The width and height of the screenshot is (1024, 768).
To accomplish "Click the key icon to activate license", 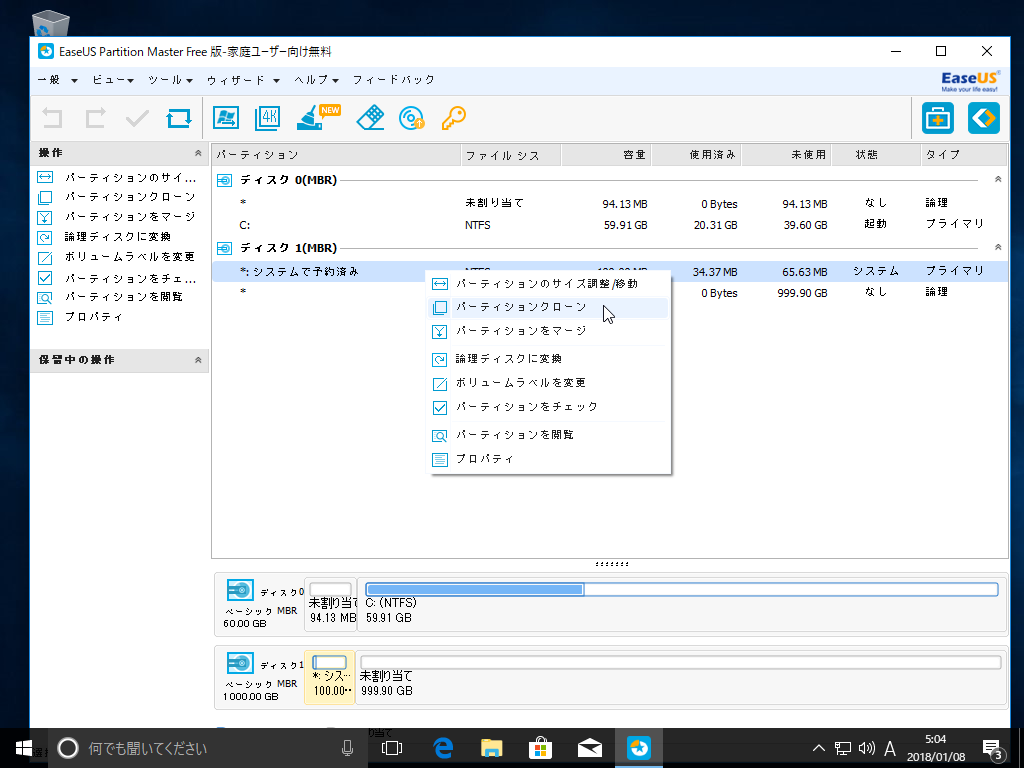I will [x=453, y=118].
